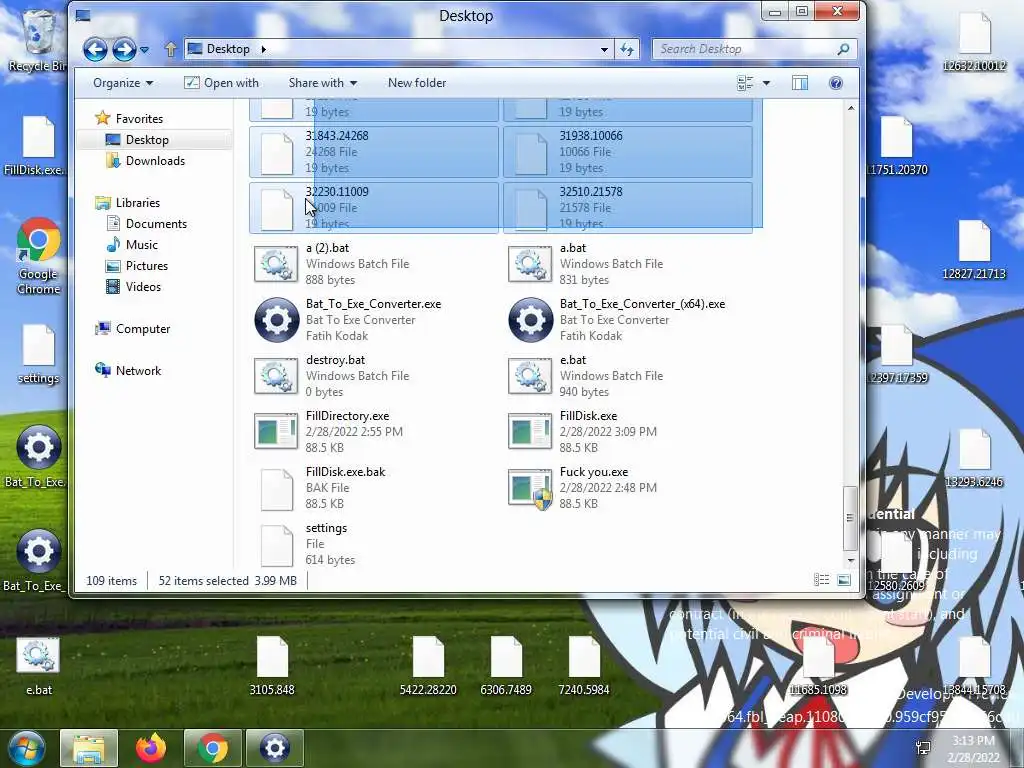Select file 31938.10066
The height and width of the screenshot is (768, 1024).
(x=628, y=152)
